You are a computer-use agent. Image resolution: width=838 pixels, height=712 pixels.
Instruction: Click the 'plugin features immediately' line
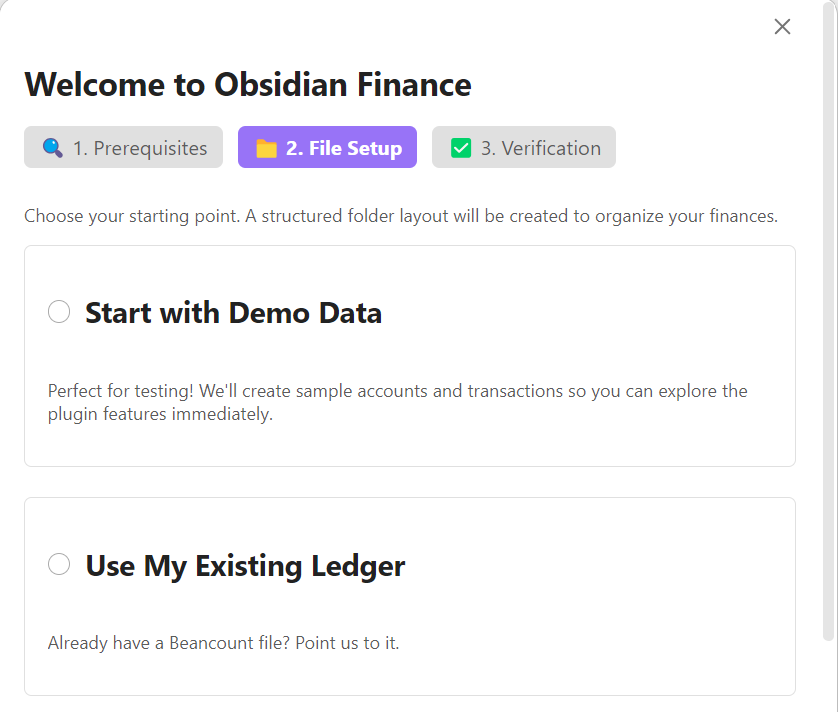click(160, 414)
